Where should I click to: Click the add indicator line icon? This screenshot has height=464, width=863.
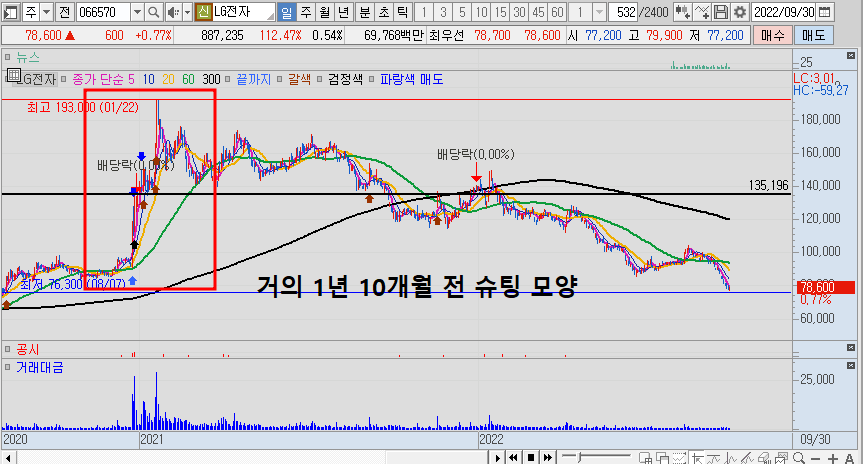(x=702, y=12)
